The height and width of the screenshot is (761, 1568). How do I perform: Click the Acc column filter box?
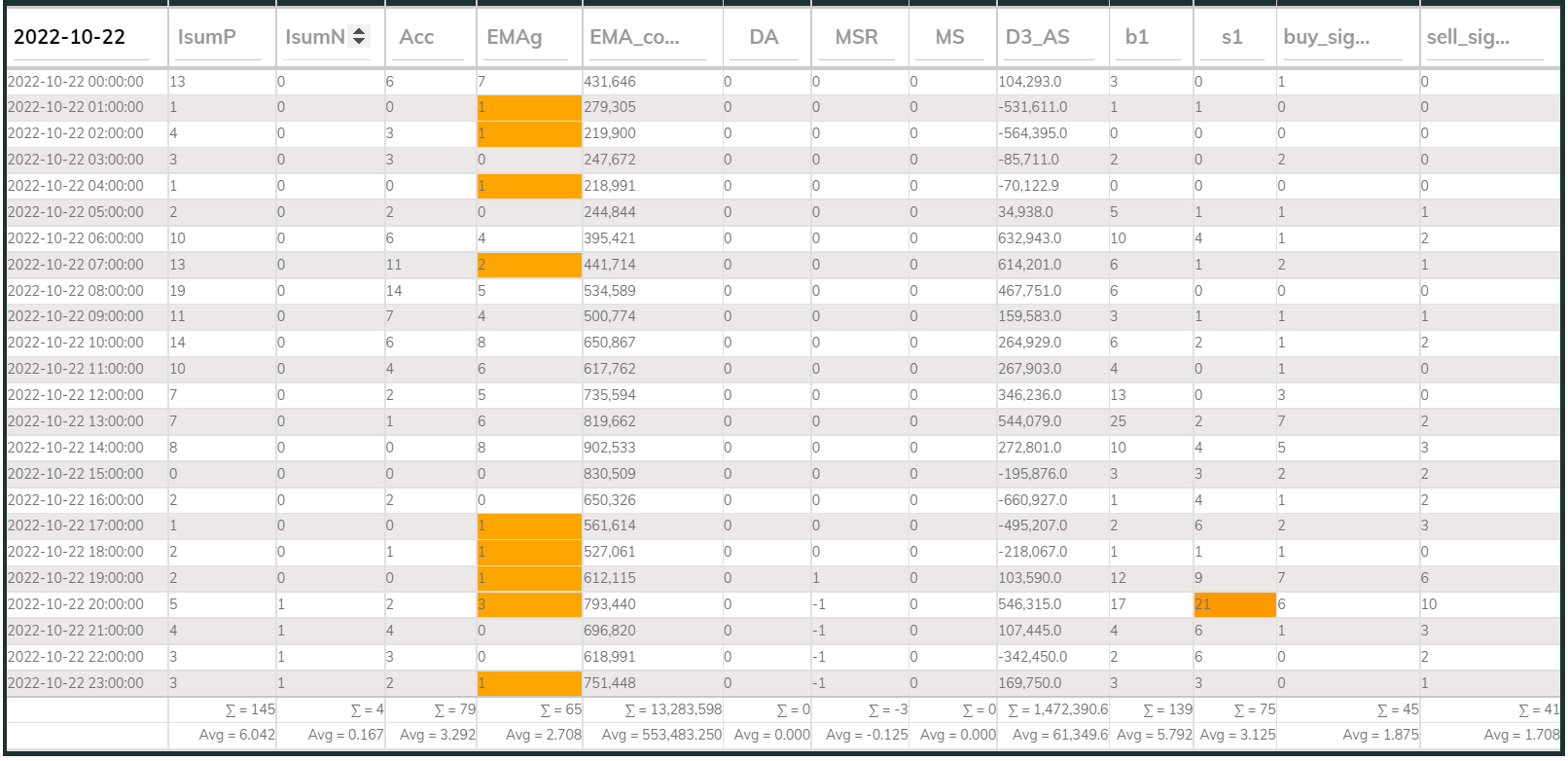[x=429, y=37]
